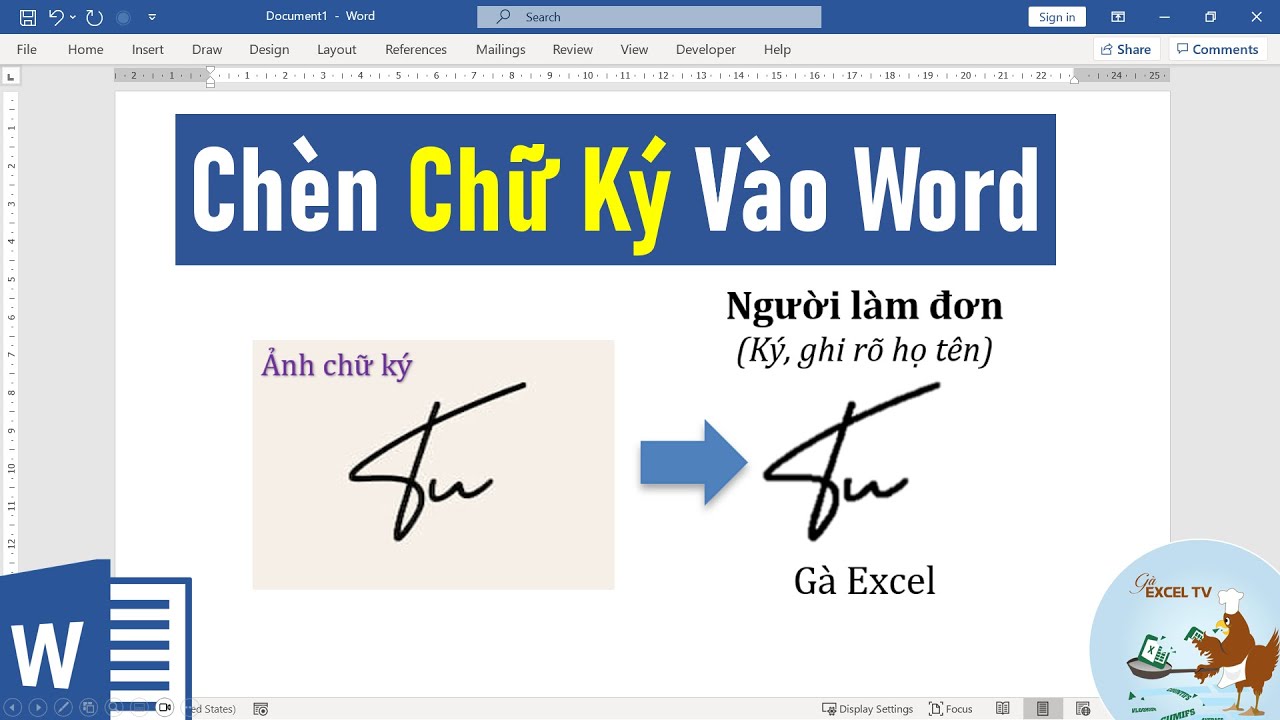
Task: Select the 'Chèn Chữ Ký Vào Word' banner
Action: (x=615, y=189)
